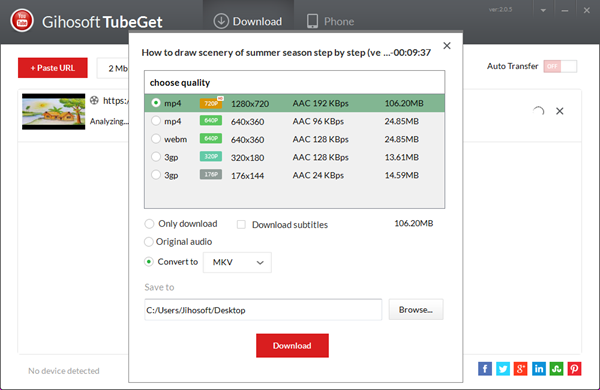Choose the webm 640x360 quality option

(294, 139)
